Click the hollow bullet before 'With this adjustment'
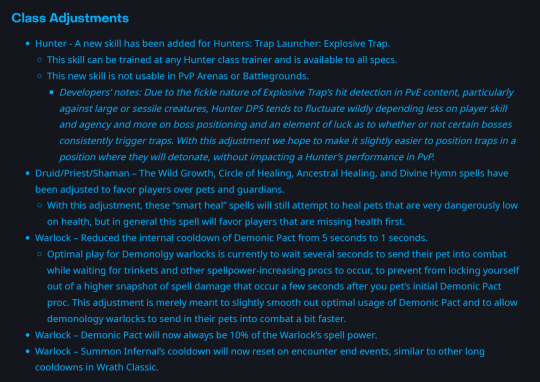This screenshot has height=382, width=540. (x=40, y=206)
